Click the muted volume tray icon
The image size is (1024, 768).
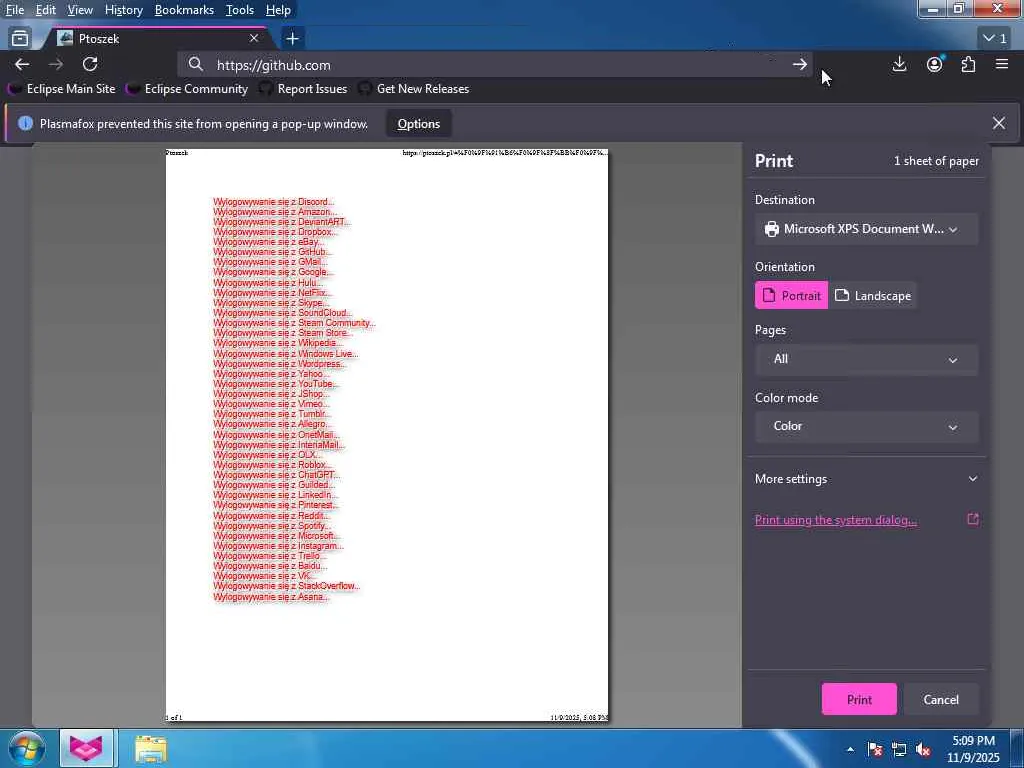(x=923, y=749)
